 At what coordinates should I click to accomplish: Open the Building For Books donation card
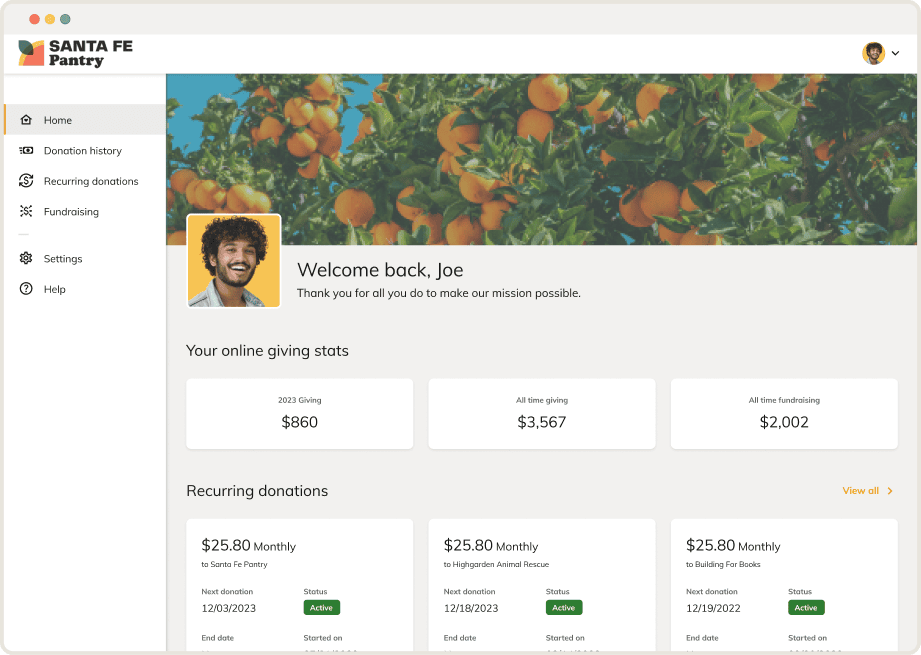(x=784, y=580)
